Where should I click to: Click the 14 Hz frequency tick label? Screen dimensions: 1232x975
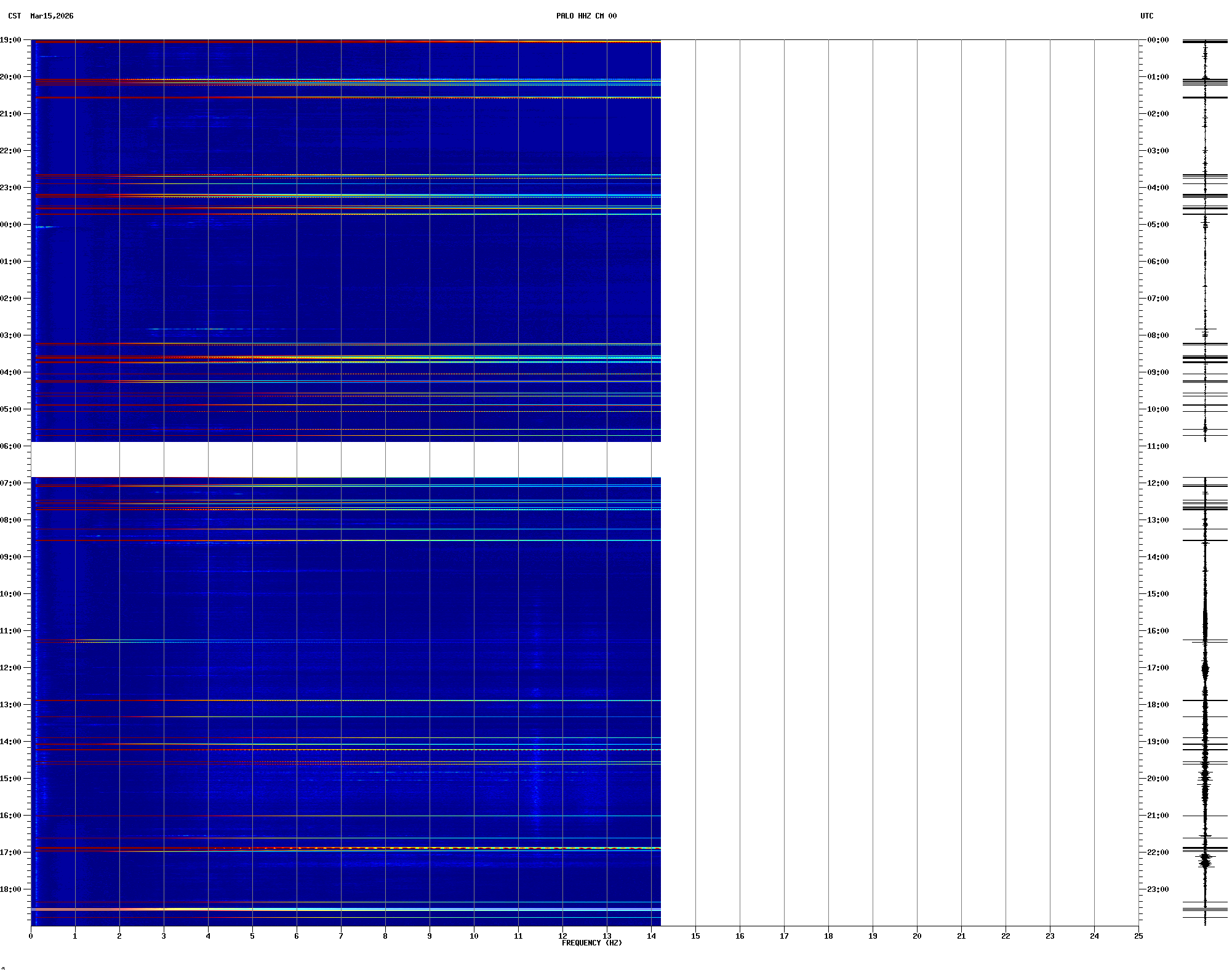point(651,936)
